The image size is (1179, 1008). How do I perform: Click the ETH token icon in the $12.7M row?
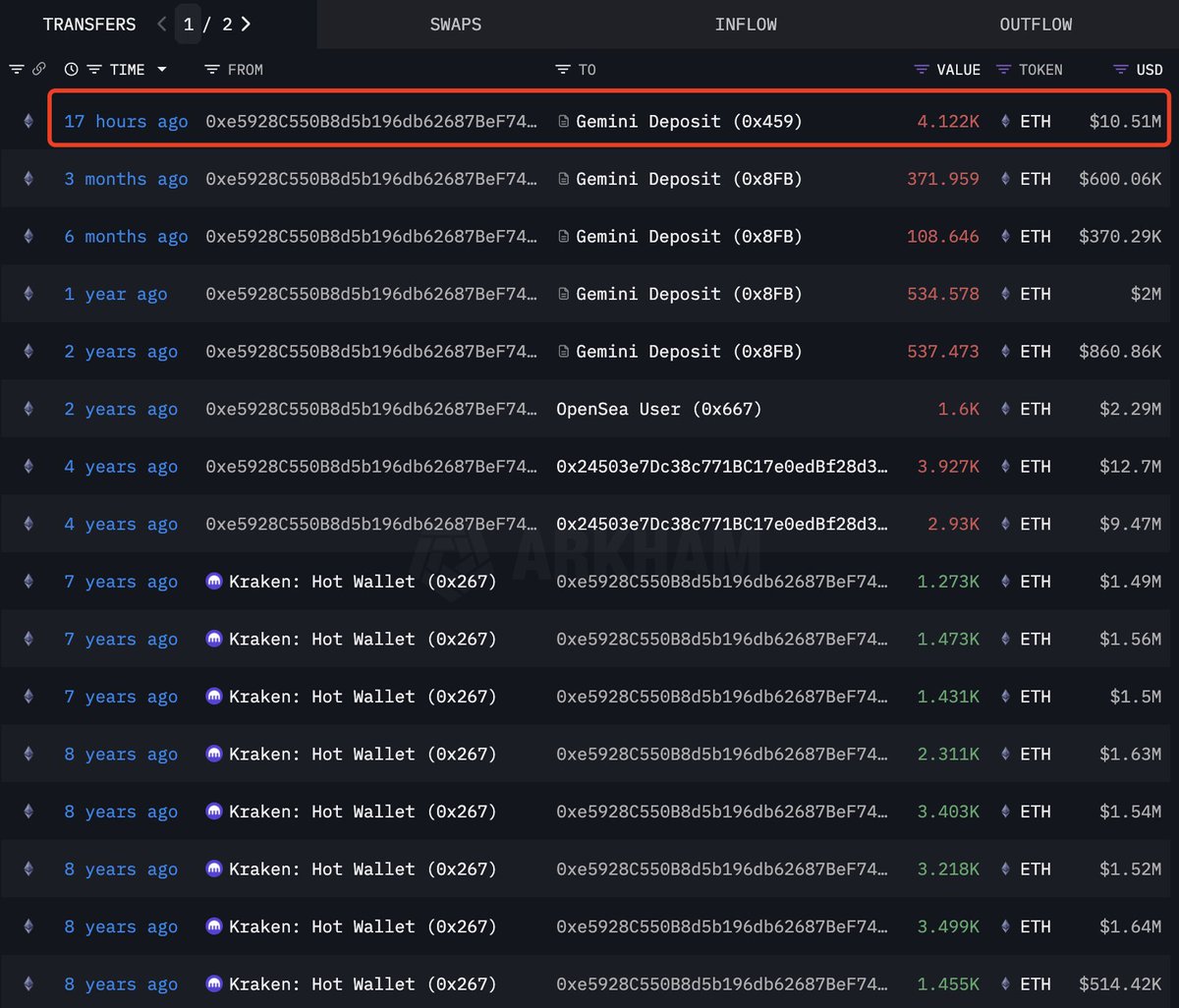pyautogui.click(x=1005, y=467)
